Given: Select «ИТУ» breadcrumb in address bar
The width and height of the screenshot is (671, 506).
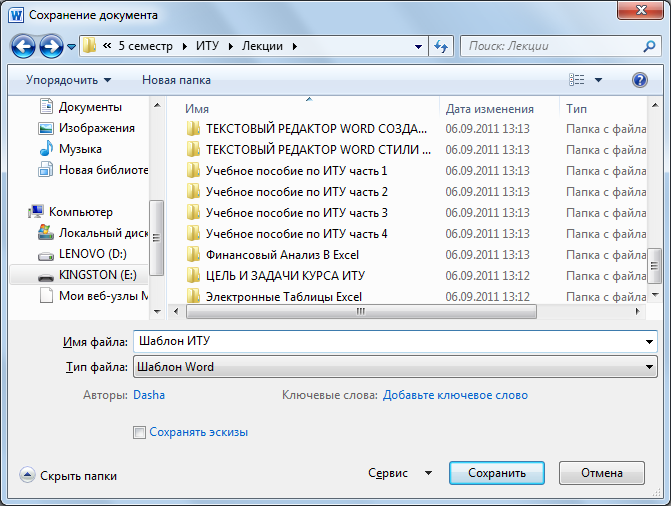Looking at the screenshot, I should click(207, 46).
